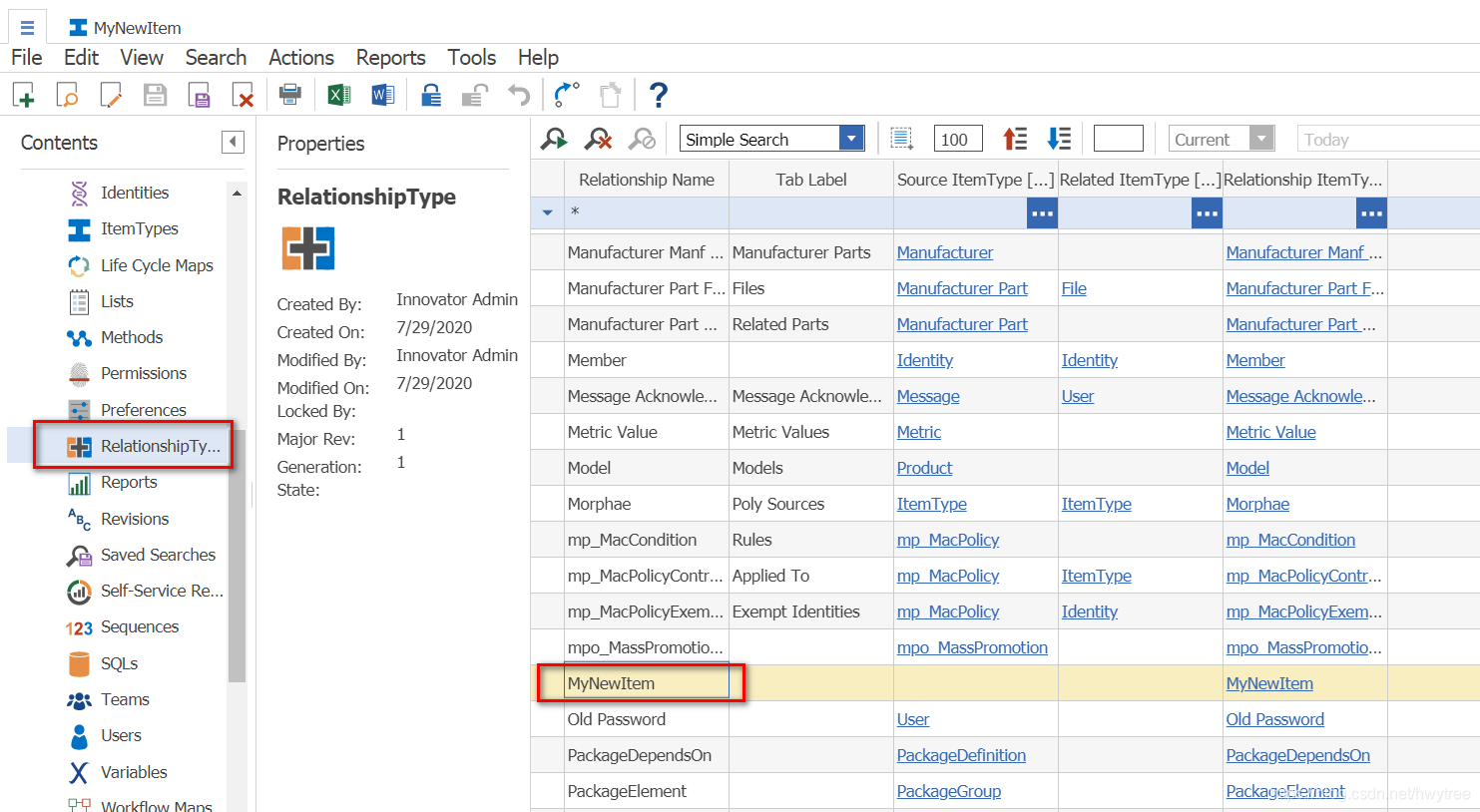This screenshot has width=1480, height=812.
Task: Open the PackageDefinition link
Action: pyautogui.click(x=961, y=755)
